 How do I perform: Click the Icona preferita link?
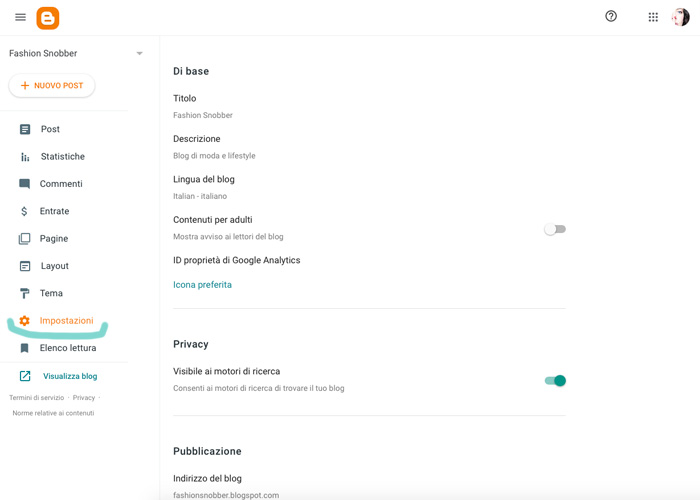[x=202, y=285]
